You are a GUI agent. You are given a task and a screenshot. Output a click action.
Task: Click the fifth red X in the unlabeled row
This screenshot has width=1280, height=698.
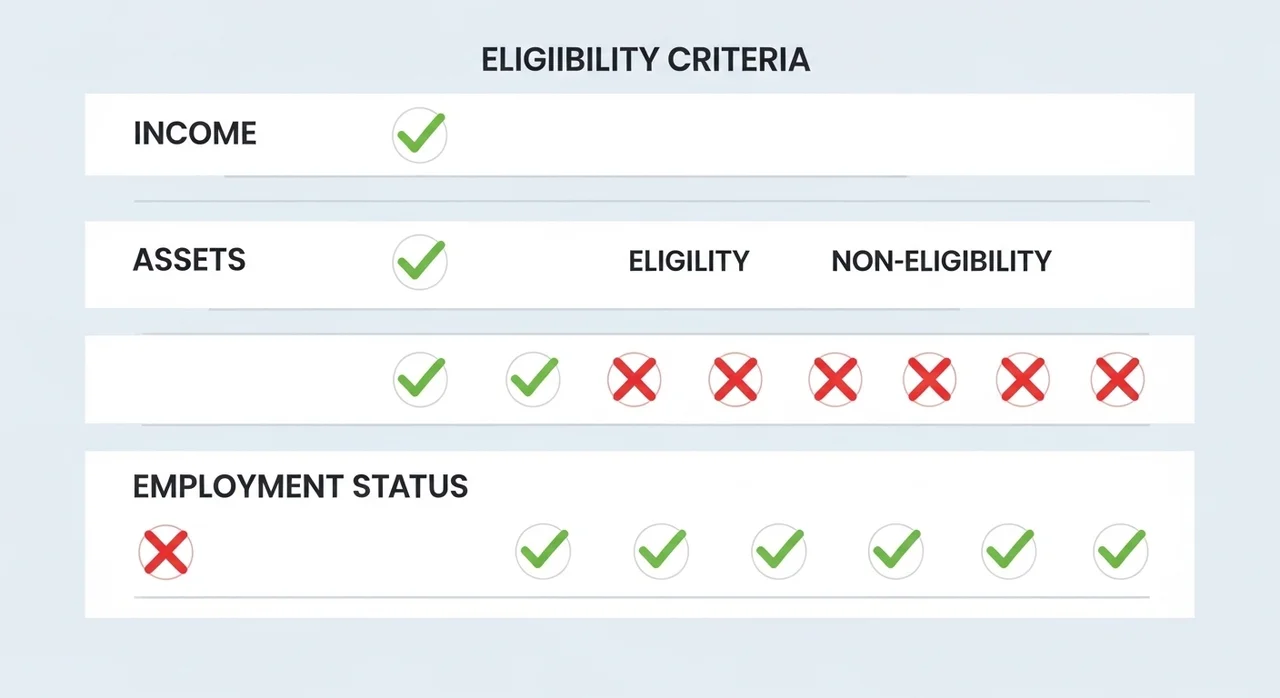click(x=1023, y=379)
